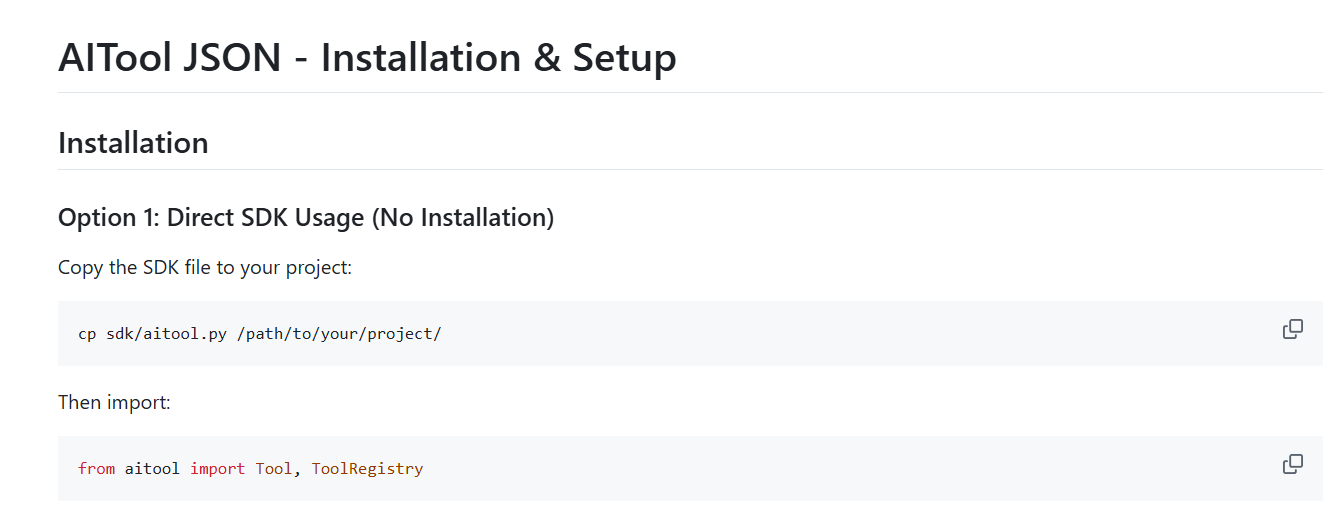Click the 'ToolRegistry' class name

[x=367, y=468]
